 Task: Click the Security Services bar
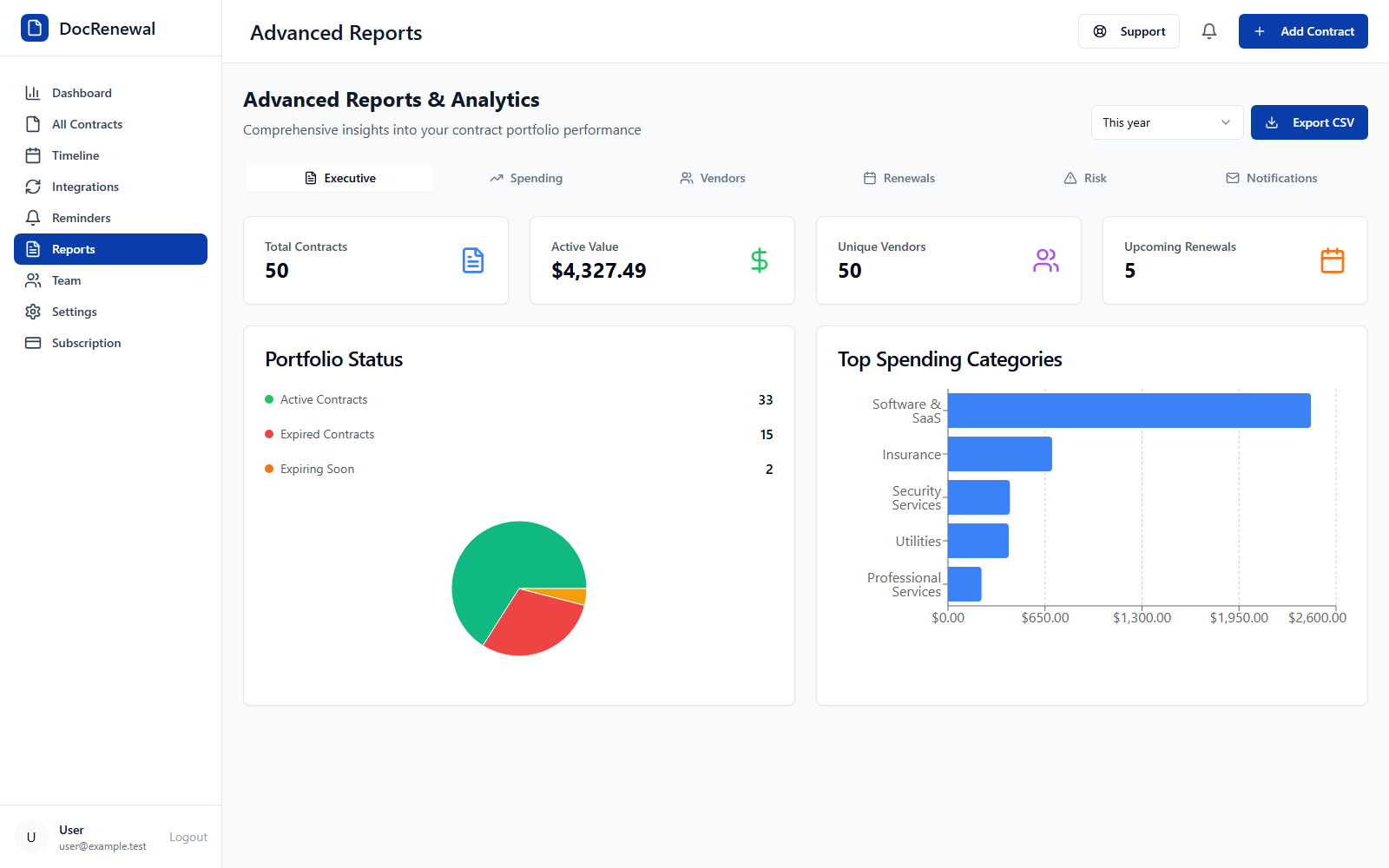pyautogui.click(x=978, y=497)
